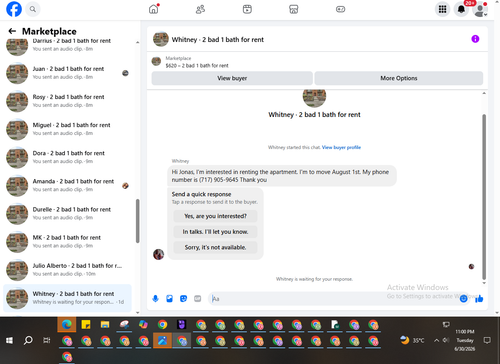The width and height of the screenshot is (500, 364).
Task: Click the More Options button
Action: [x=399, y=78]
